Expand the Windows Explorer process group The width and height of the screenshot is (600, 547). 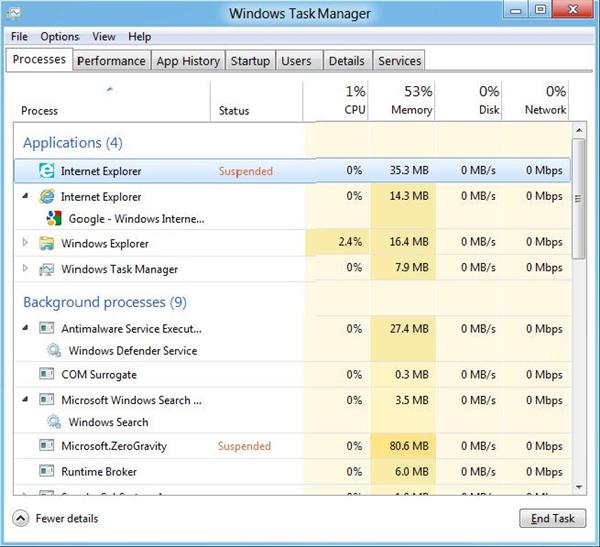click(25, 242)
